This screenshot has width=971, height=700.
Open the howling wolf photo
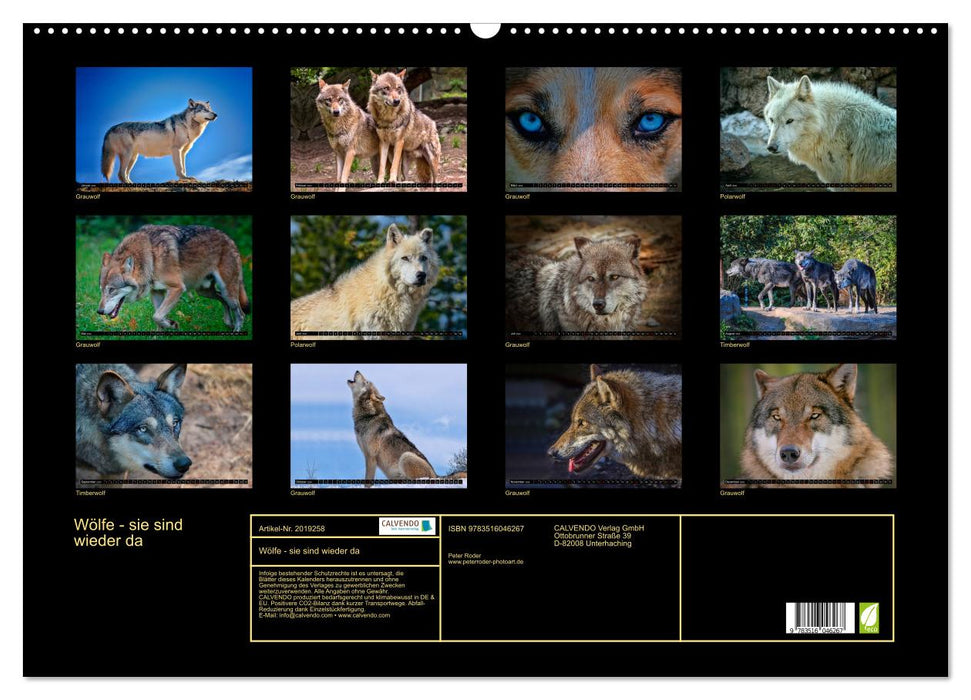378,424
